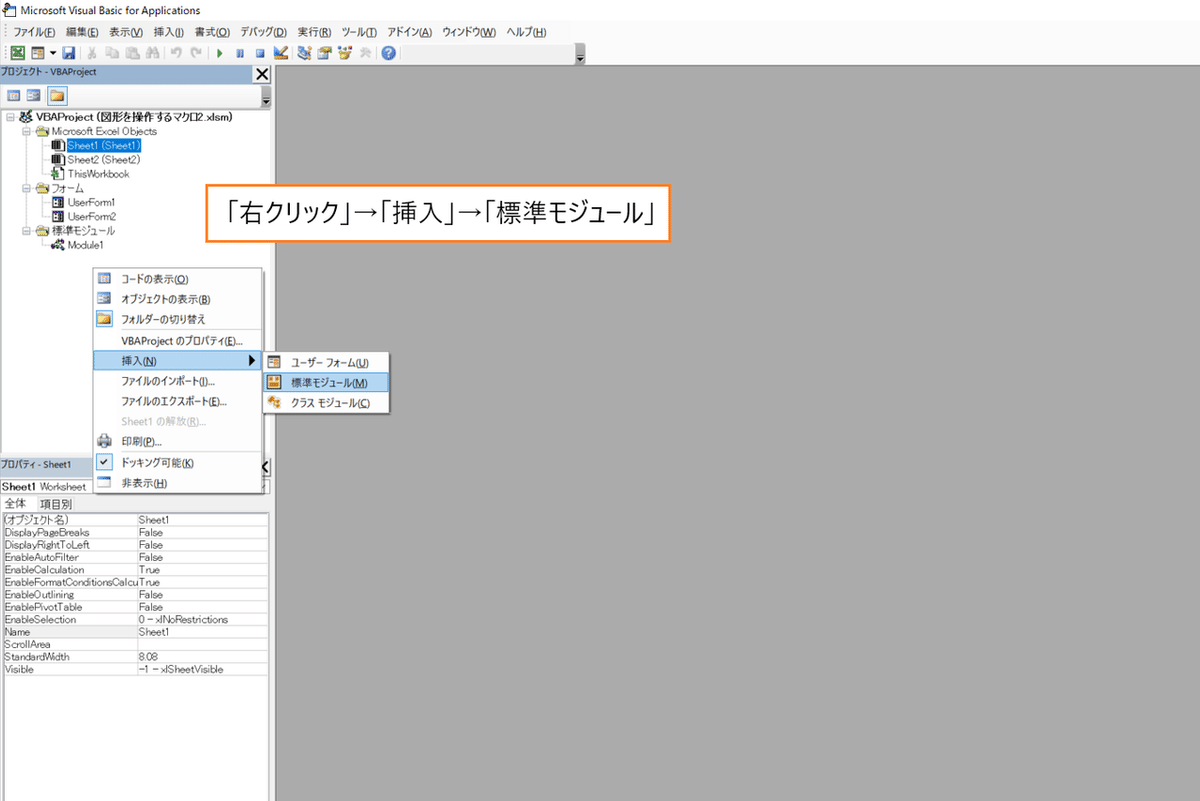Image resolution: width=1200 pixels, height=801 pixels.
Task: Open the 編集(E) menu
Action: [82, 32]
